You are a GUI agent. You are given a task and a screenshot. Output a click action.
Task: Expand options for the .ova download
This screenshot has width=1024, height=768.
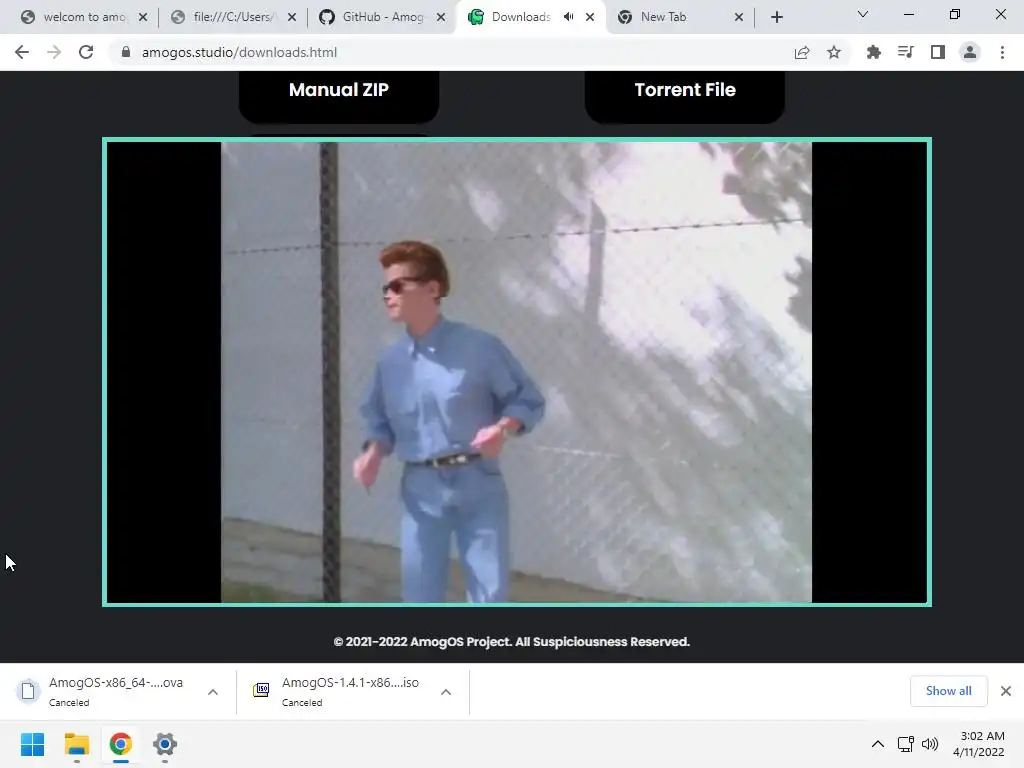tap(213, 692)
